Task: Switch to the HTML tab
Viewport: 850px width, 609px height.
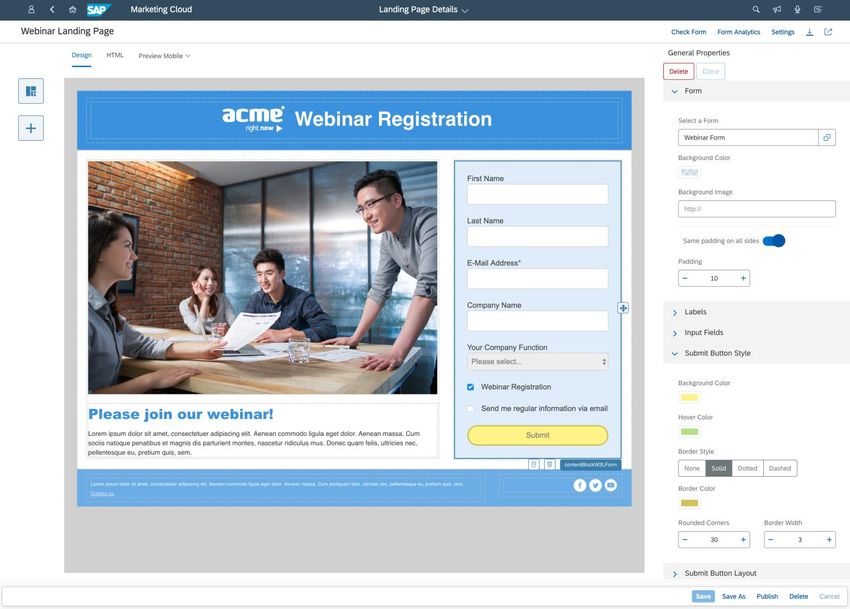Action: pyautogui.click(x=115, y=55)
